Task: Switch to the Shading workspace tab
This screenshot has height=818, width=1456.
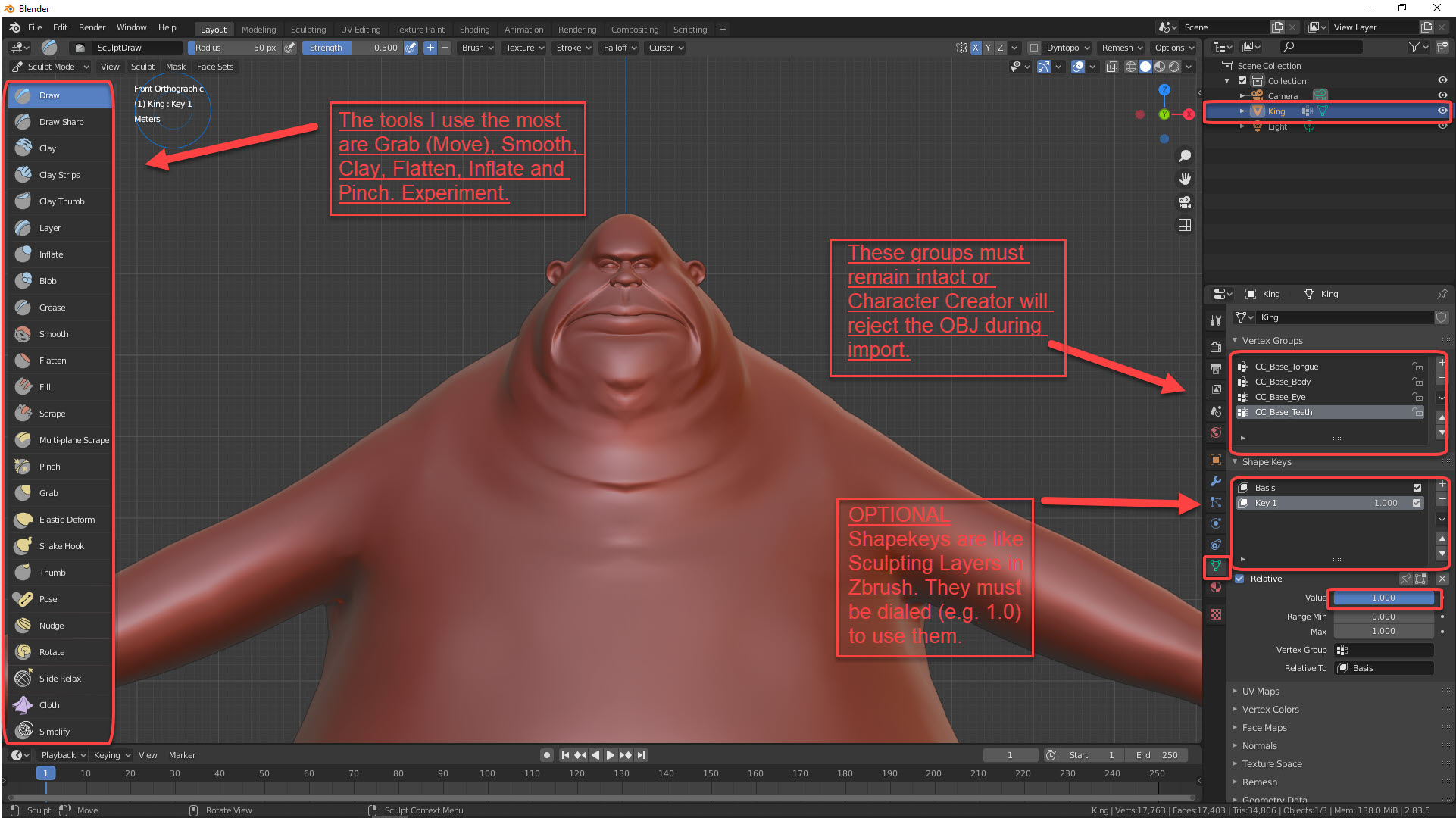Action: tap(474, 30)
